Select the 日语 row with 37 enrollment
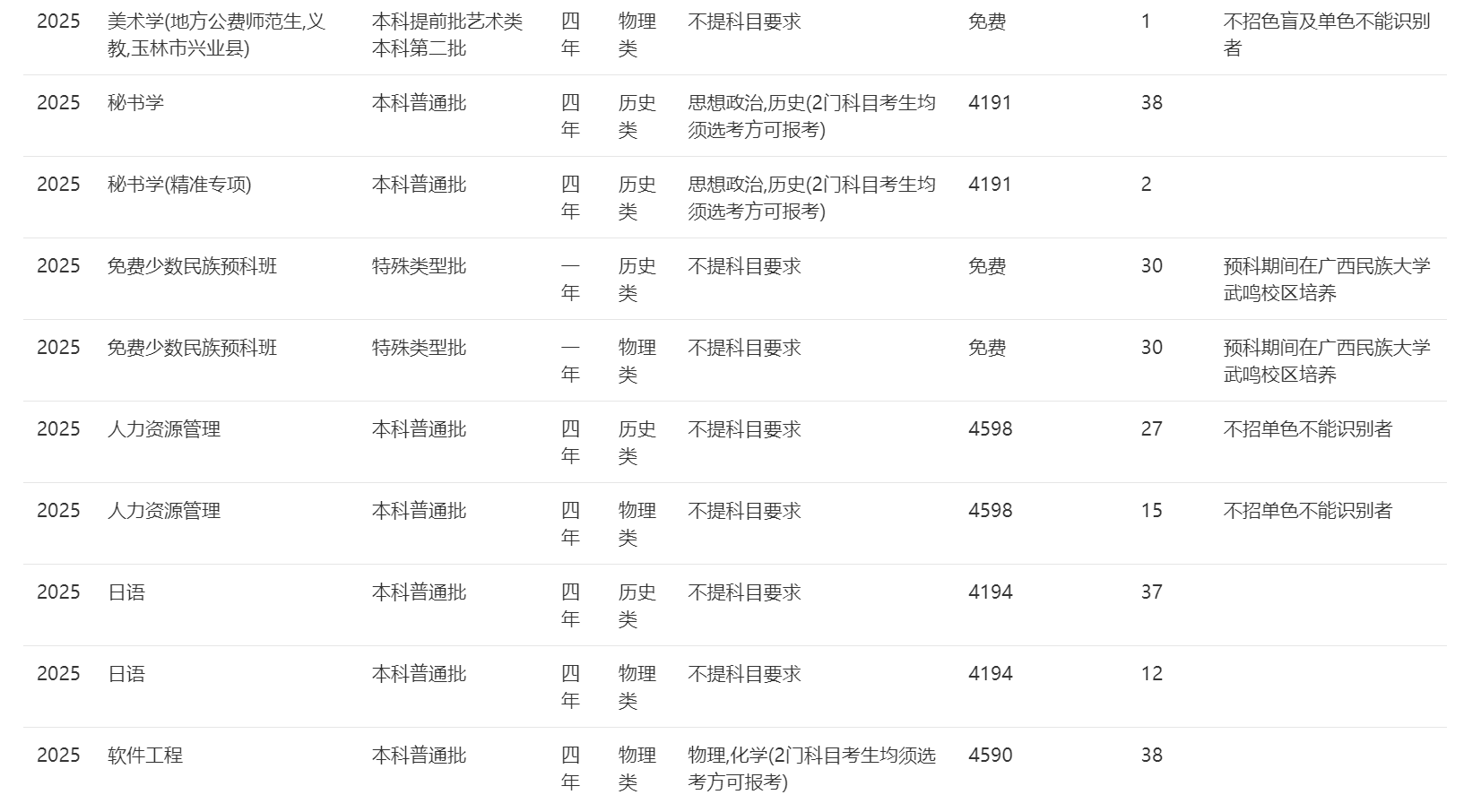The height and width of the screenshot is (812, 1464). pyautogui.click(x=126, y=592)
